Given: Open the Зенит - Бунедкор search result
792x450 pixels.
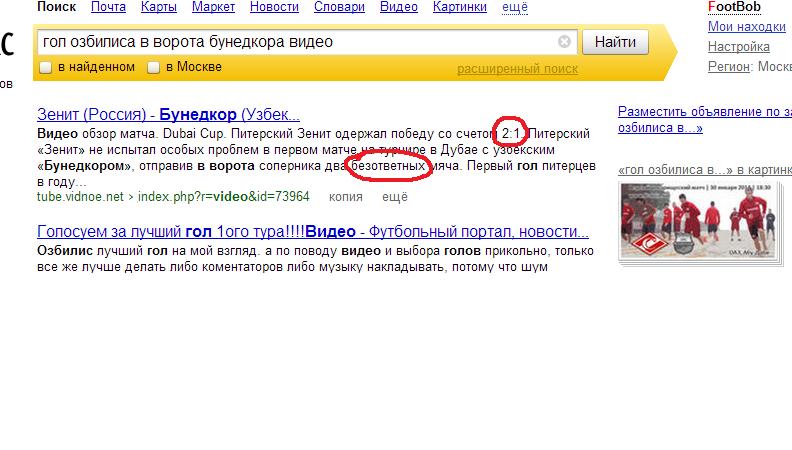Looking at the screenshot, I should 168,114.
